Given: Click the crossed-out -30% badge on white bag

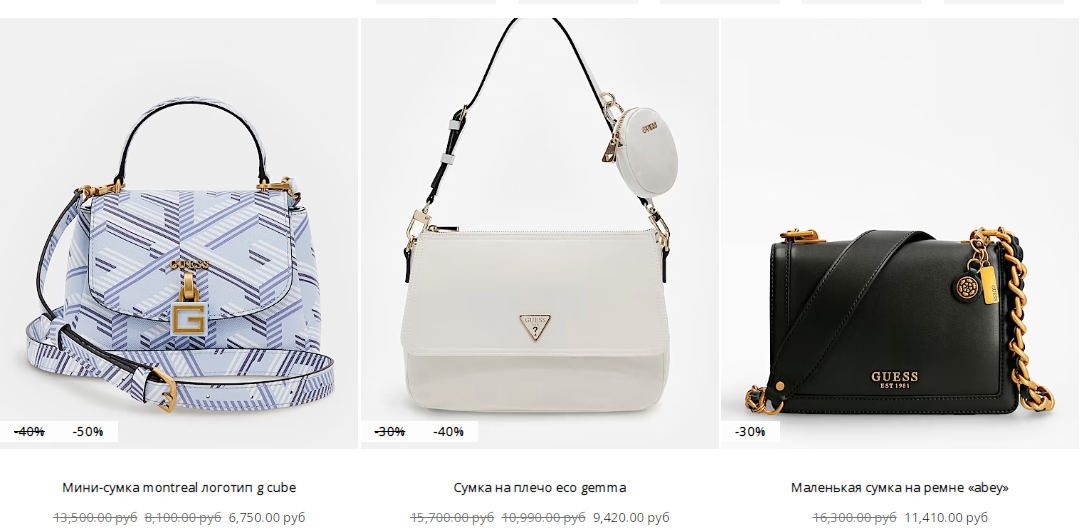Looking at the screenshot, I should (390, 431).
